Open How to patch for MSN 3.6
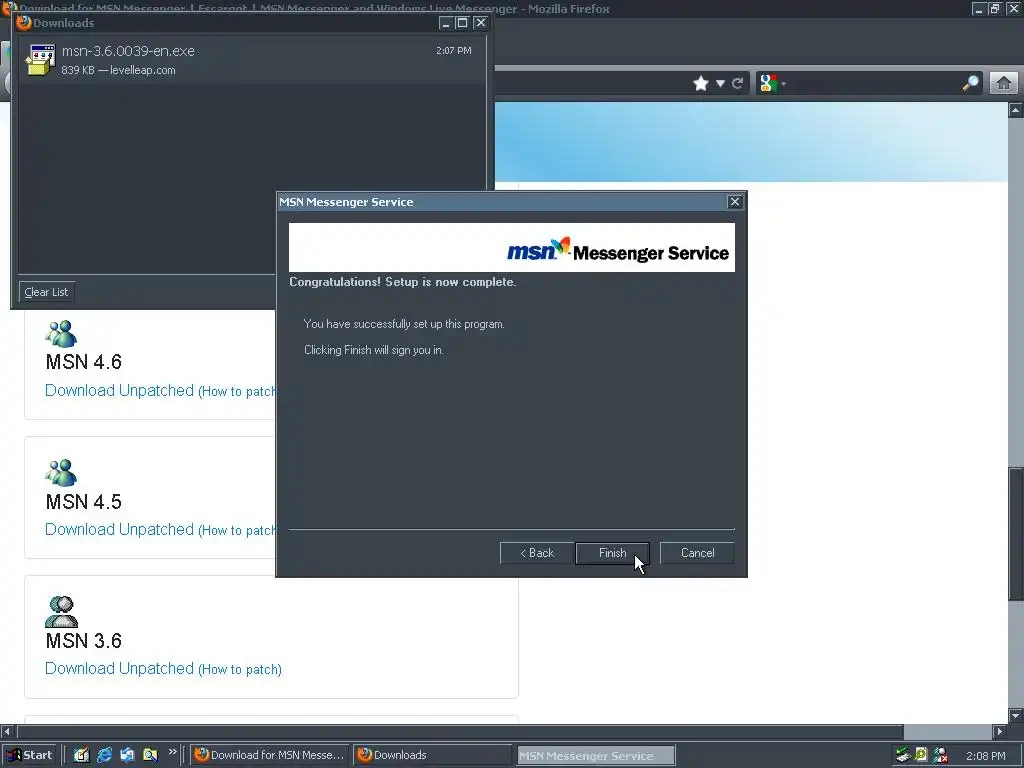1024x768 pixels. [240, 669]
